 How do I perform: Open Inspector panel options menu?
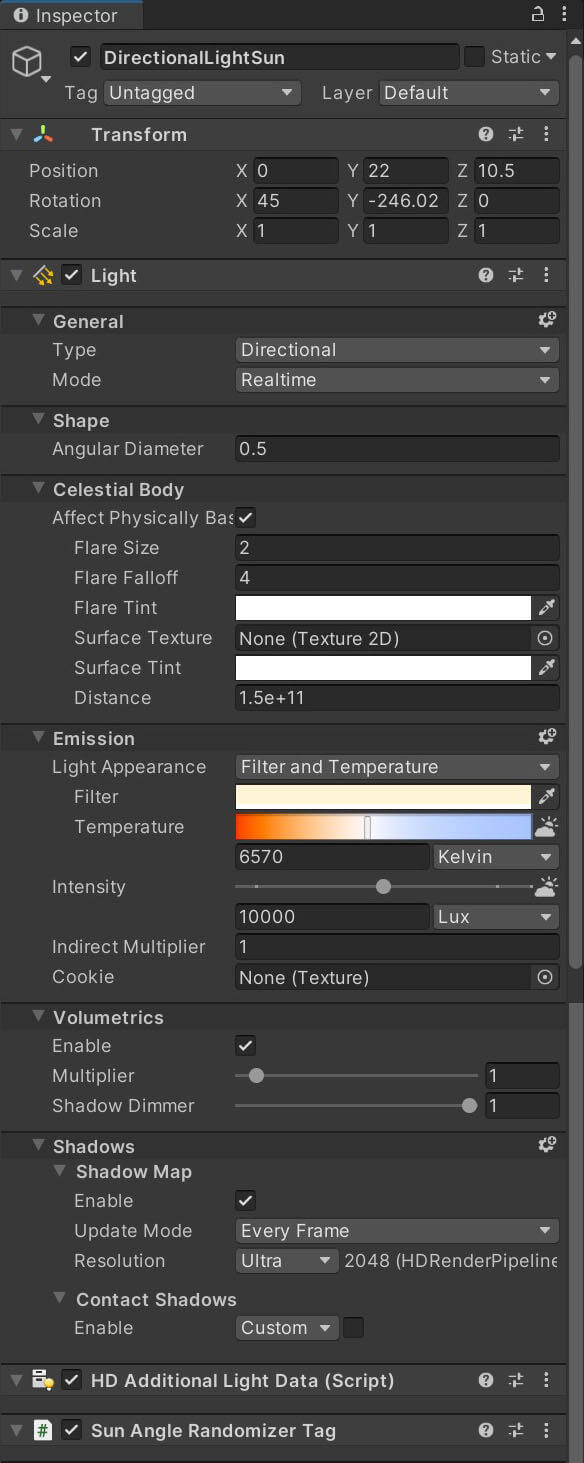[x=568, y=14]
